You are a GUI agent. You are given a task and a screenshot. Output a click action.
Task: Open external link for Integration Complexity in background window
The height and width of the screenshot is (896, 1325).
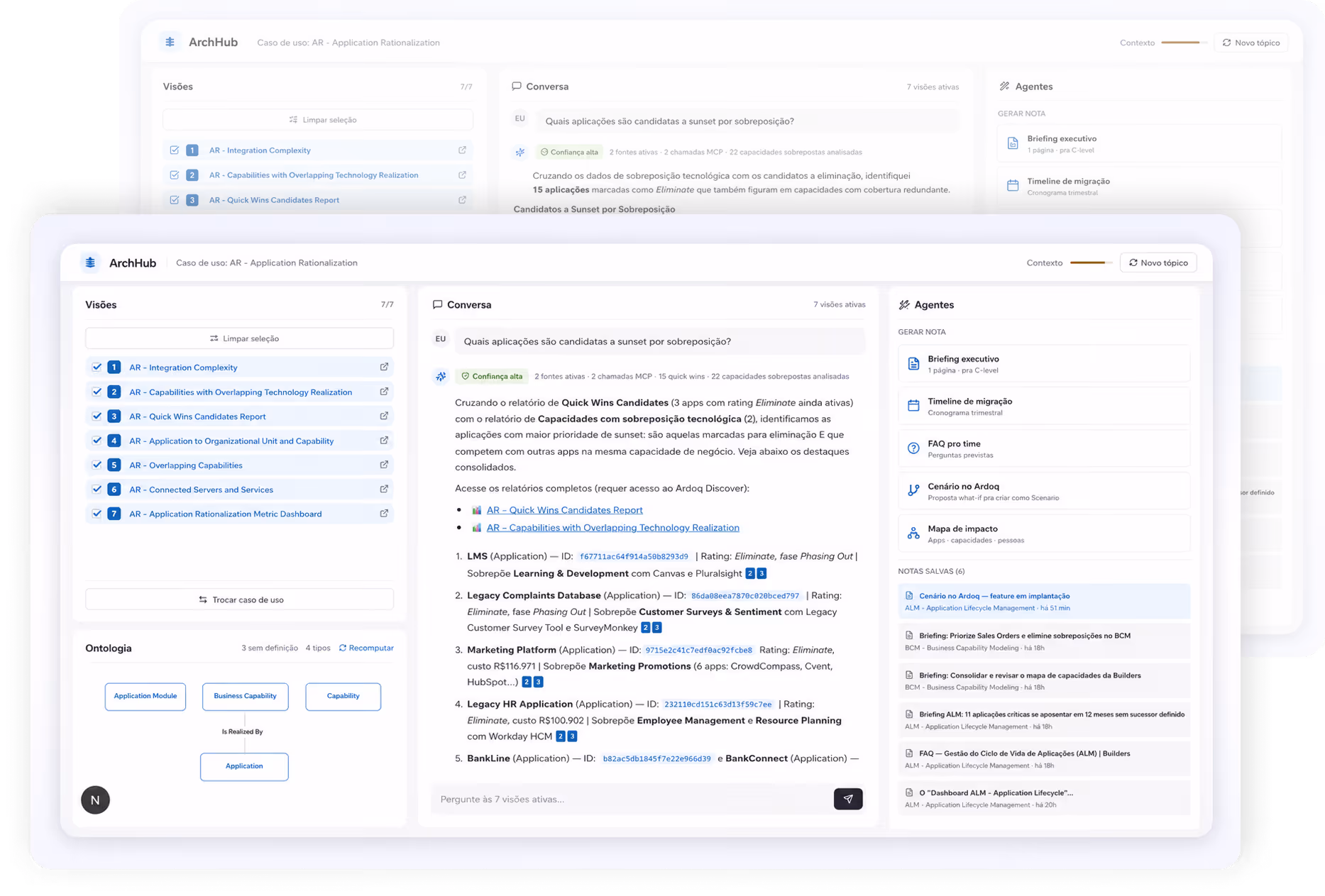click(x=462, y=150)
